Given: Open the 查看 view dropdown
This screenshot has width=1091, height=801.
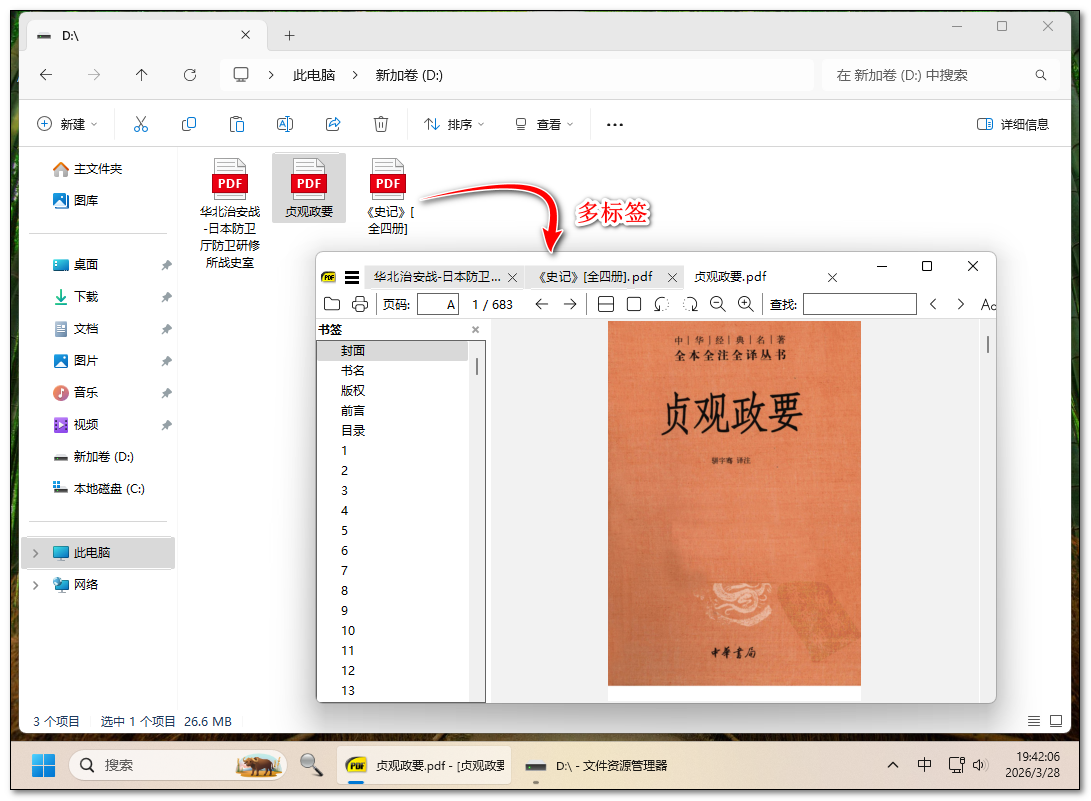Looking at the screenshot, I should click(544, 124).
